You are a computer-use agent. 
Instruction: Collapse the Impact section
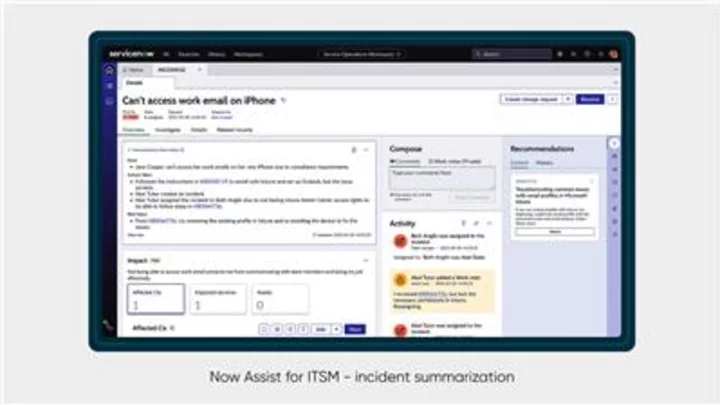tap(366, 261)
